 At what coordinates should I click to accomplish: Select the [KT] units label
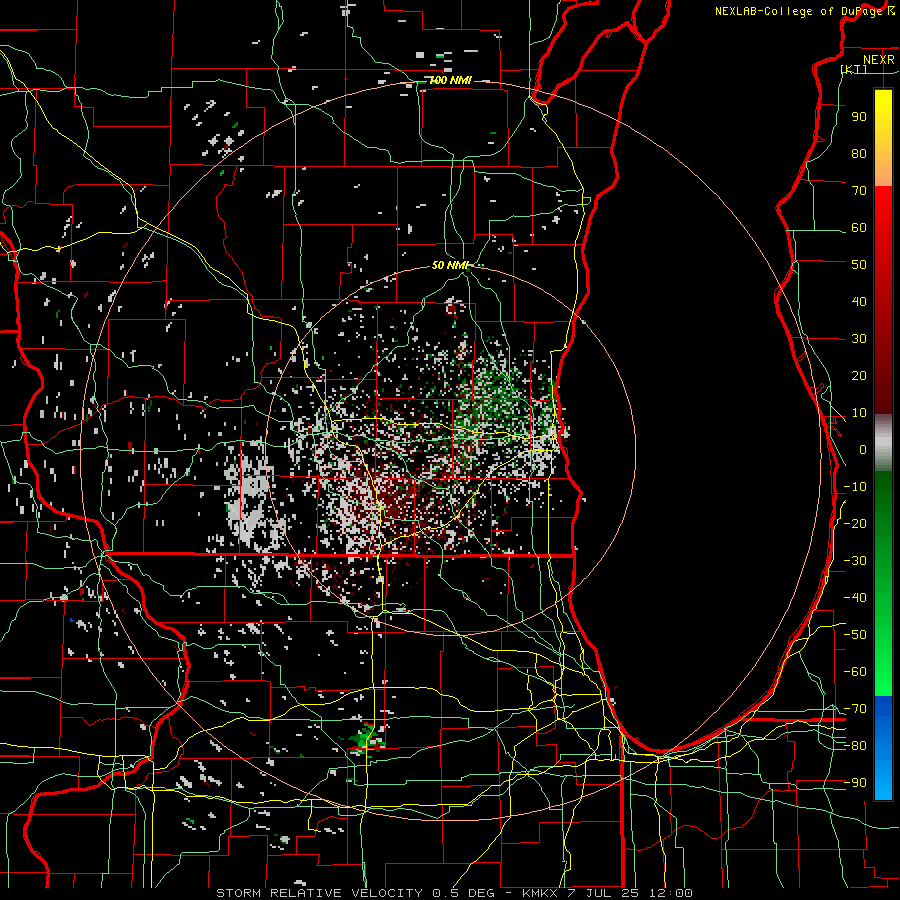[854, 69]
